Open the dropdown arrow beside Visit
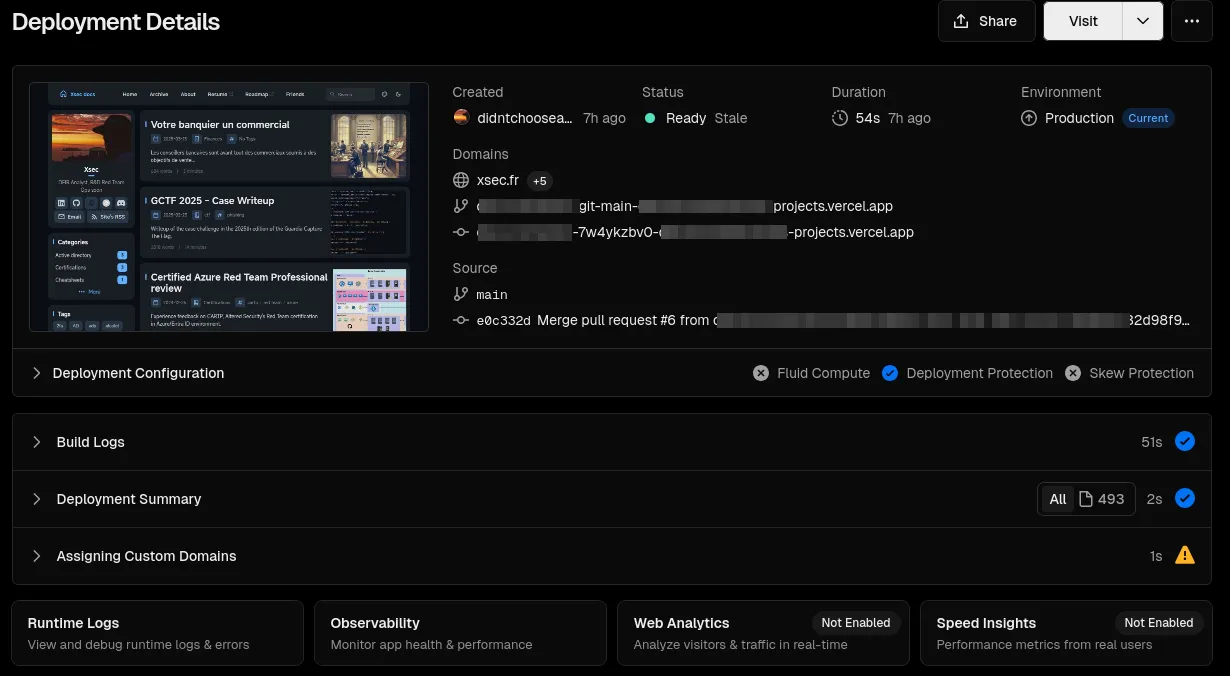Image resolution: width=1230 pixels, height=676 pixels. pyautogui.click(x=1143, y=21)
